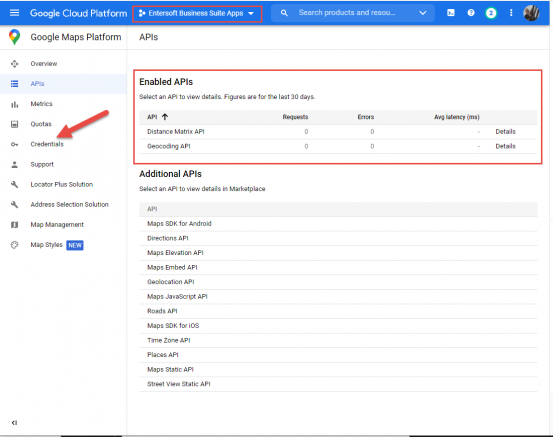Click the search products and resources field
Viewport: 553px width, 437px height.
pyautogui.click(x=353, y=13)
